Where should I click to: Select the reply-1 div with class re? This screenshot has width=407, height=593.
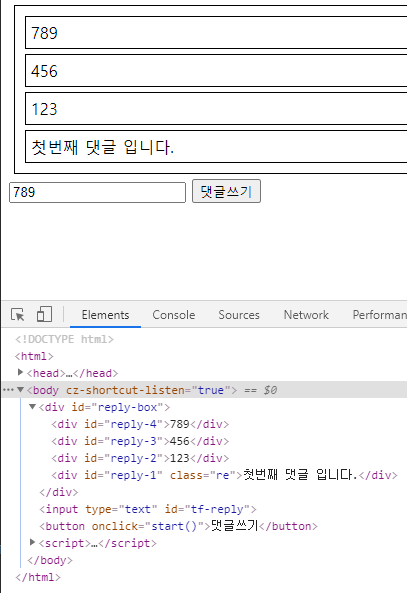tap(224, 475)
